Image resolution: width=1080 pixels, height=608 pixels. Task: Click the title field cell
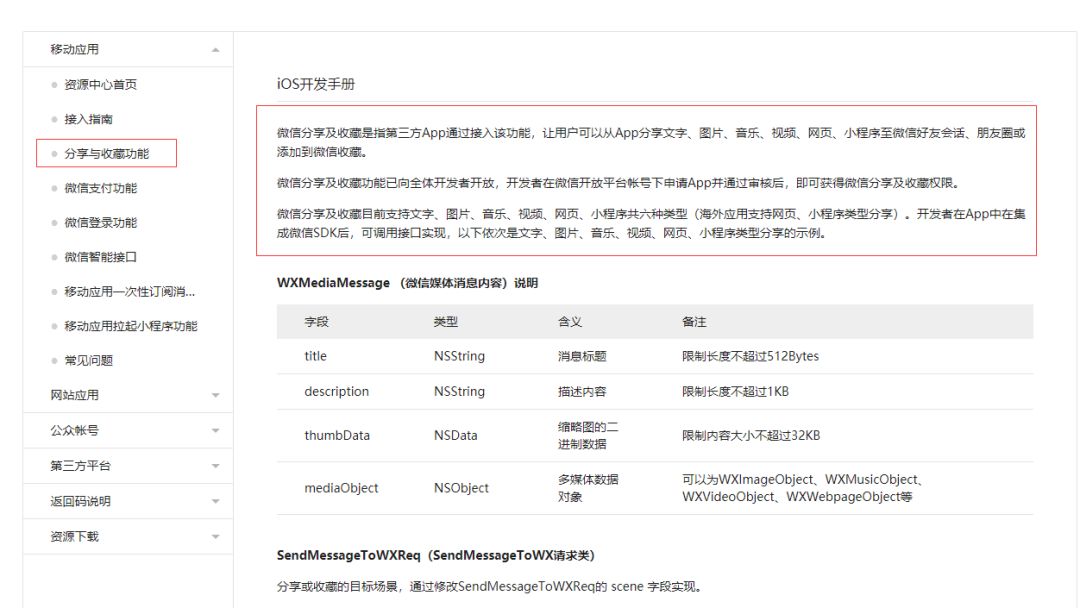pyautogui.click(x=315, y=356)
